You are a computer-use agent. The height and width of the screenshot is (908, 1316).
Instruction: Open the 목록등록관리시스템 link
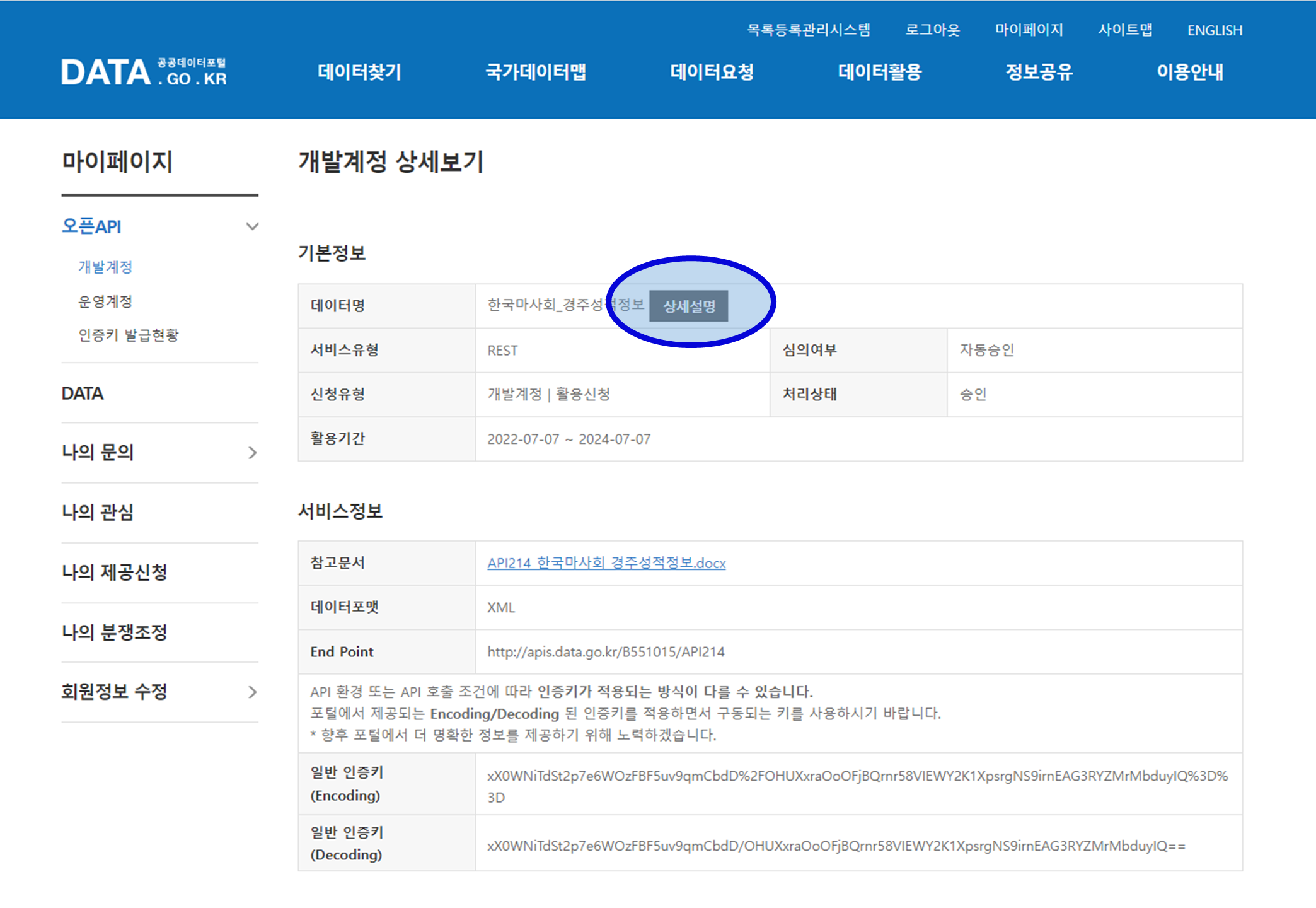point(808,30)
